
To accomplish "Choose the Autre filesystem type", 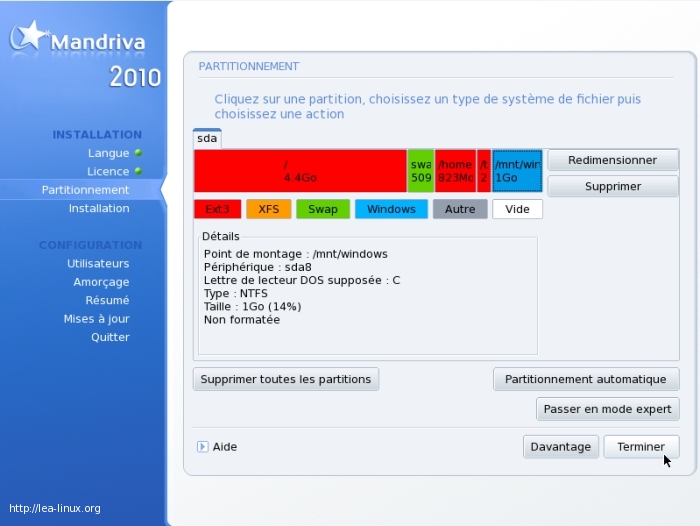I will 460,209.
